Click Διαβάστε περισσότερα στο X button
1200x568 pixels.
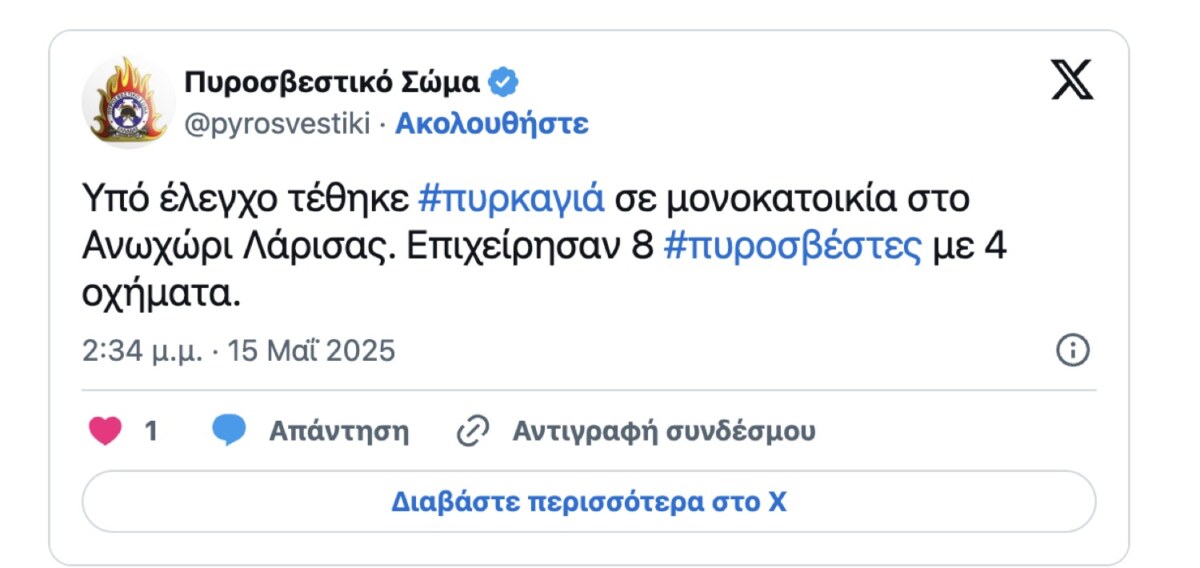pos(588,501)
